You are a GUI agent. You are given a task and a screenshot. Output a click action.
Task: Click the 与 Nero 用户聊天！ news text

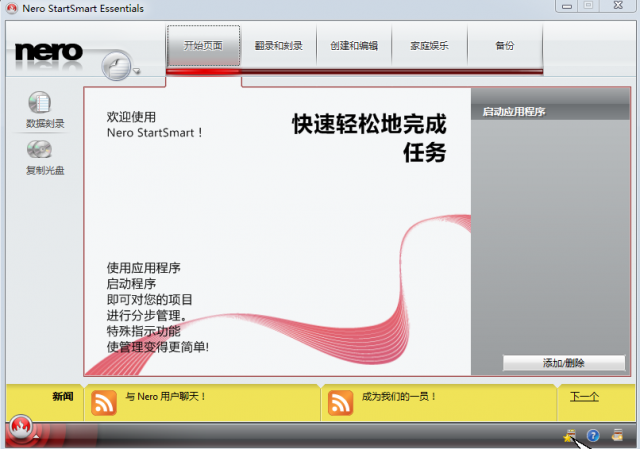[x=165, y=396]
